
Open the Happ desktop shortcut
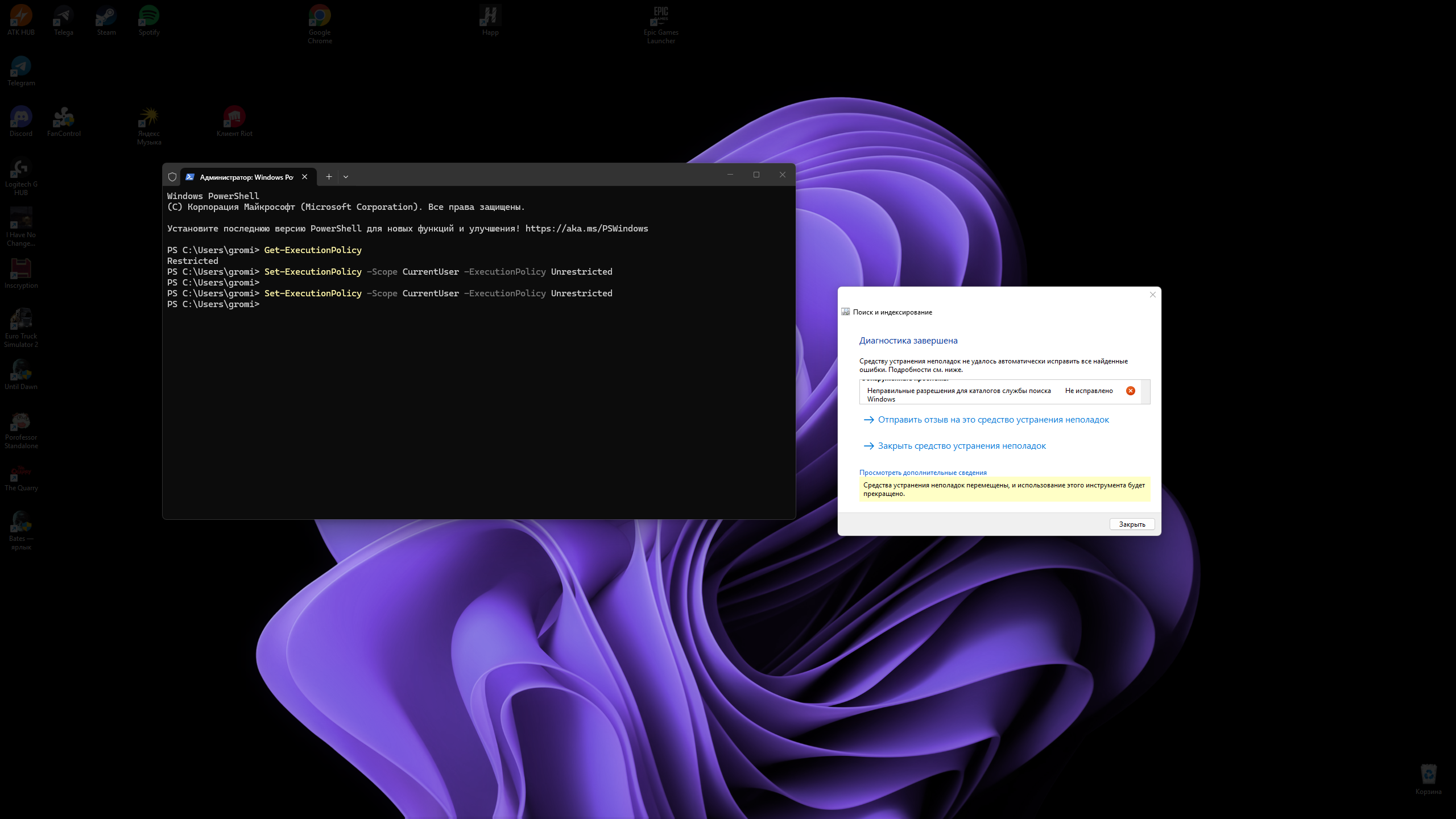point(490,20)
